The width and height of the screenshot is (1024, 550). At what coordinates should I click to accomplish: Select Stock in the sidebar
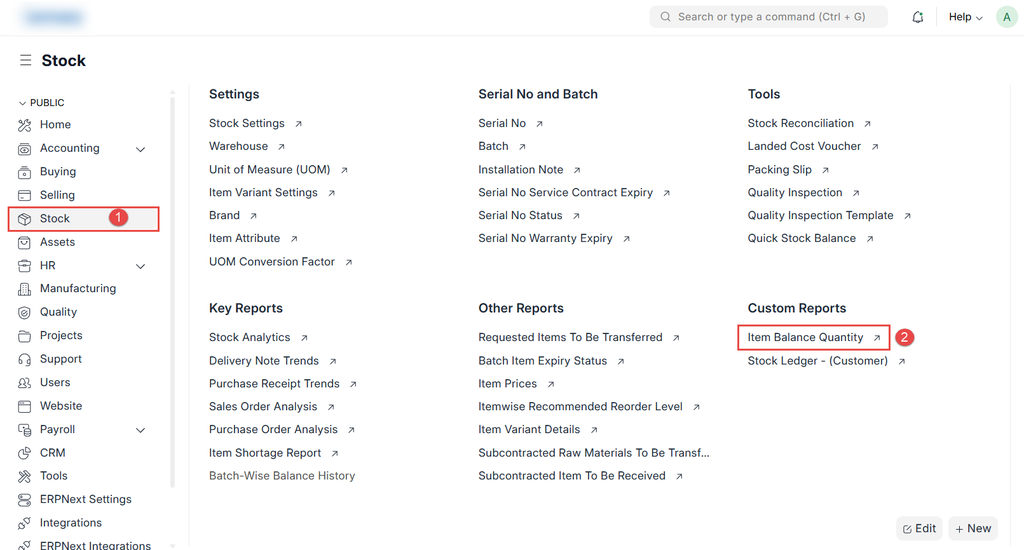(x=55, y=218)
